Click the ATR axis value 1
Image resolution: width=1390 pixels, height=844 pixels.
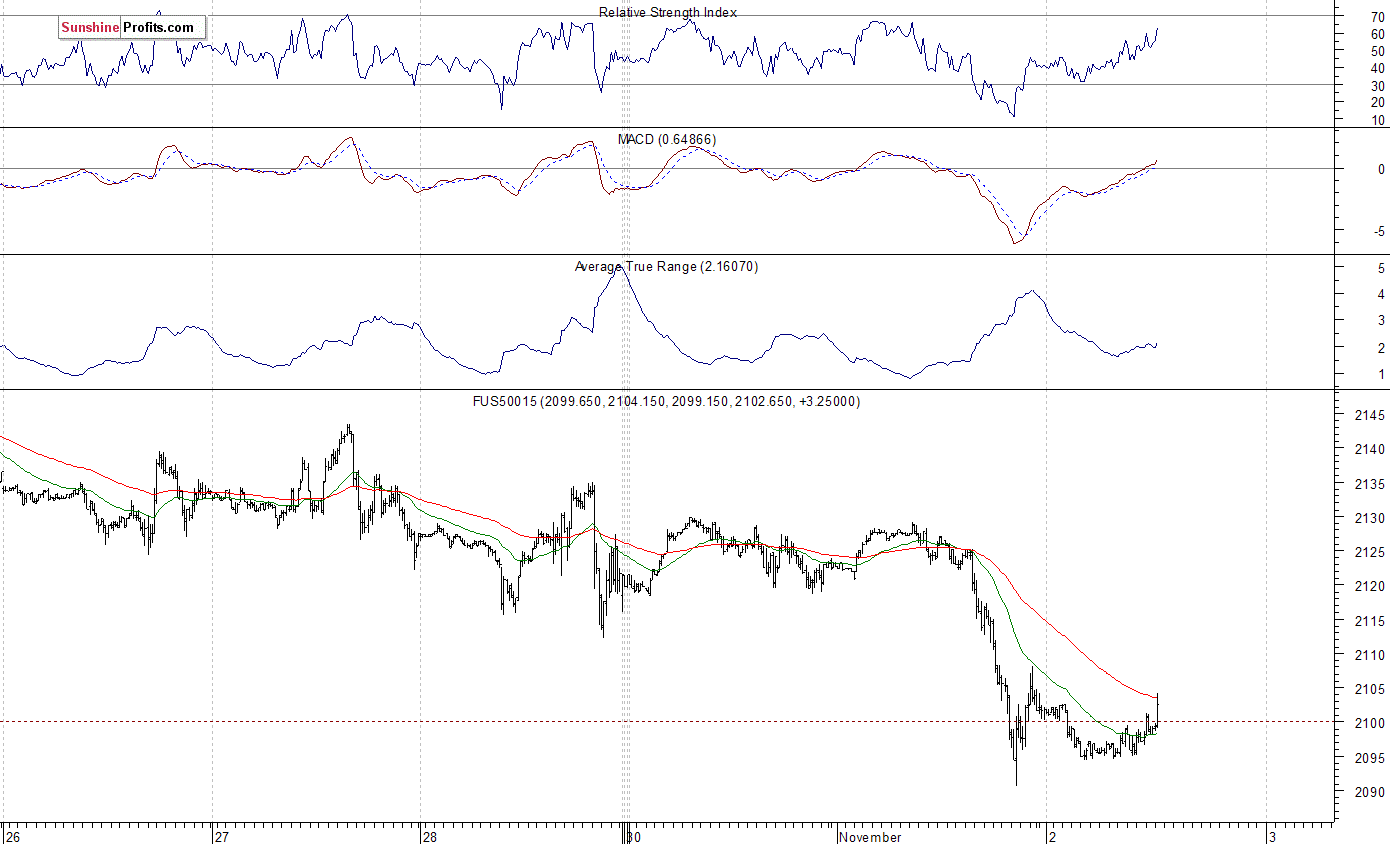(x=1381, y=374)
